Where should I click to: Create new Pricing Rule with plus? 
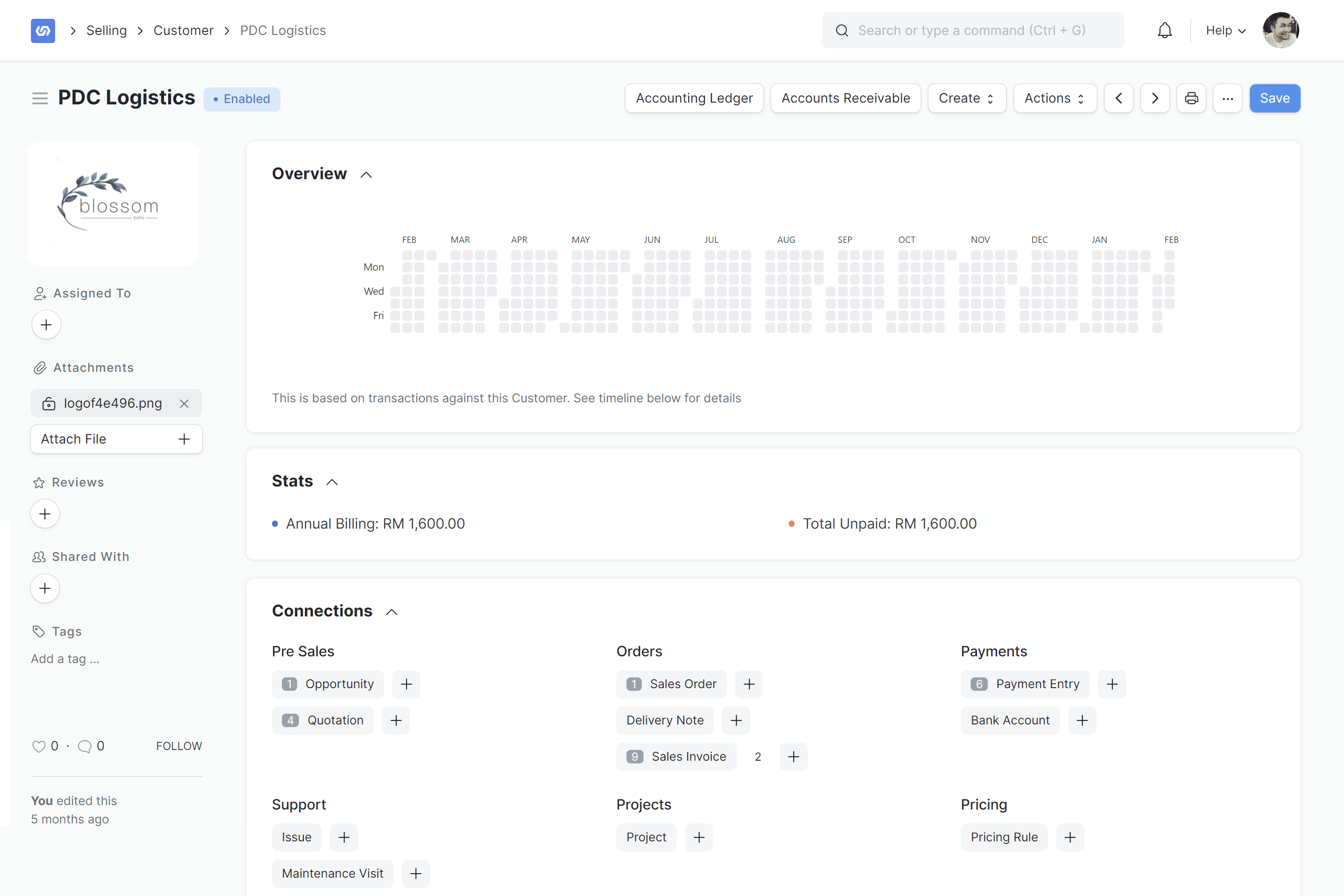tap(1070, 837)
